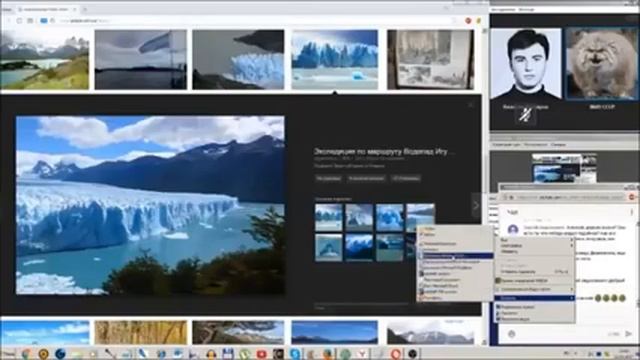Send the chat message with the arrow icon
This screenshot has height=360, width=640.
click(629, 334)
